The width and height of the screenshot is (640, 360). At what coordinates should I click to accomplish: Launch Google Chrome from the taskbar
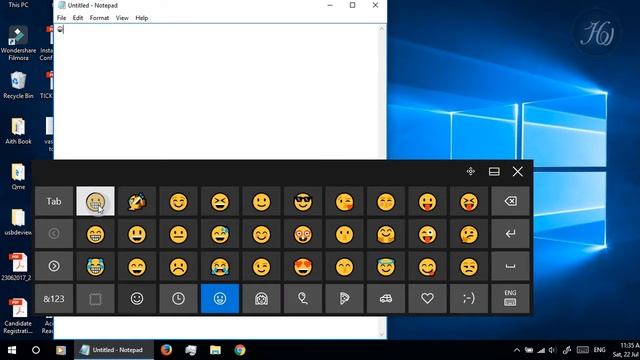pyautogui.click(x=240, y=350)
